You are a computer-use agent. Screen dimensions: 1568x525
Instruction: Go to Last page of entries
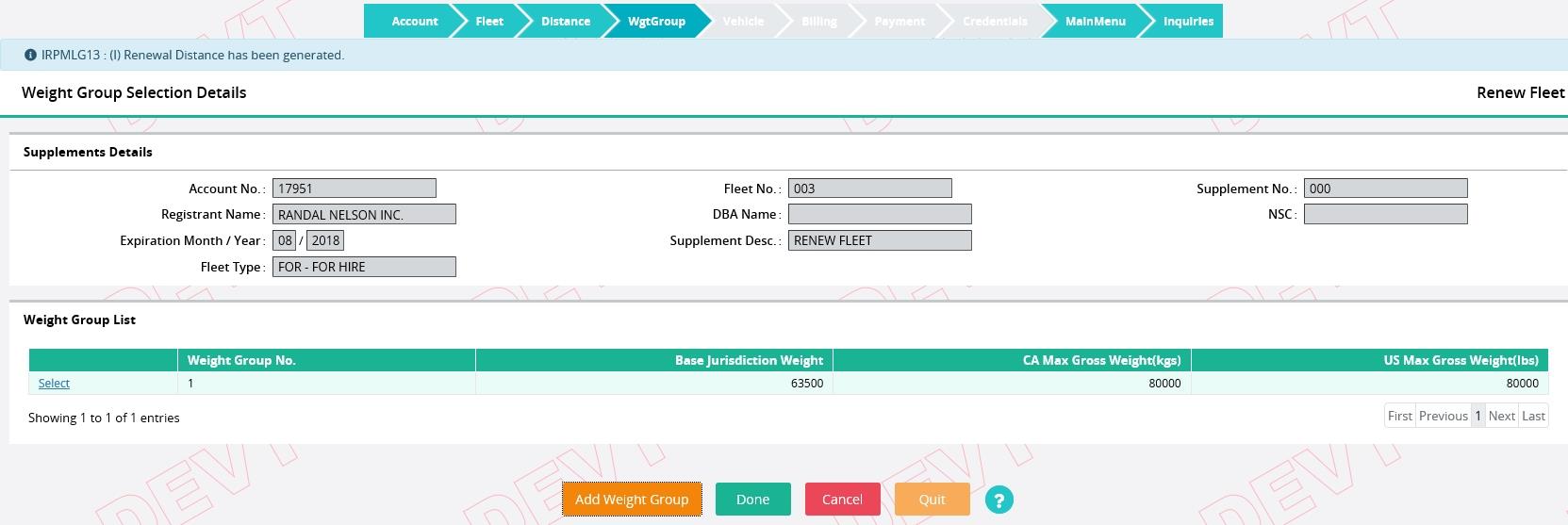tap(1533, 416)
